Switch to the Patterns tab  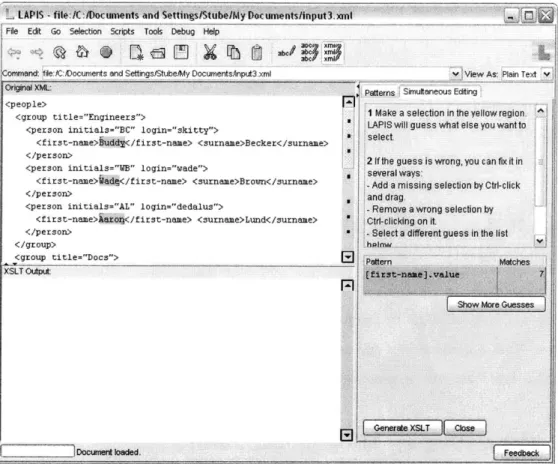click(379, 93)
